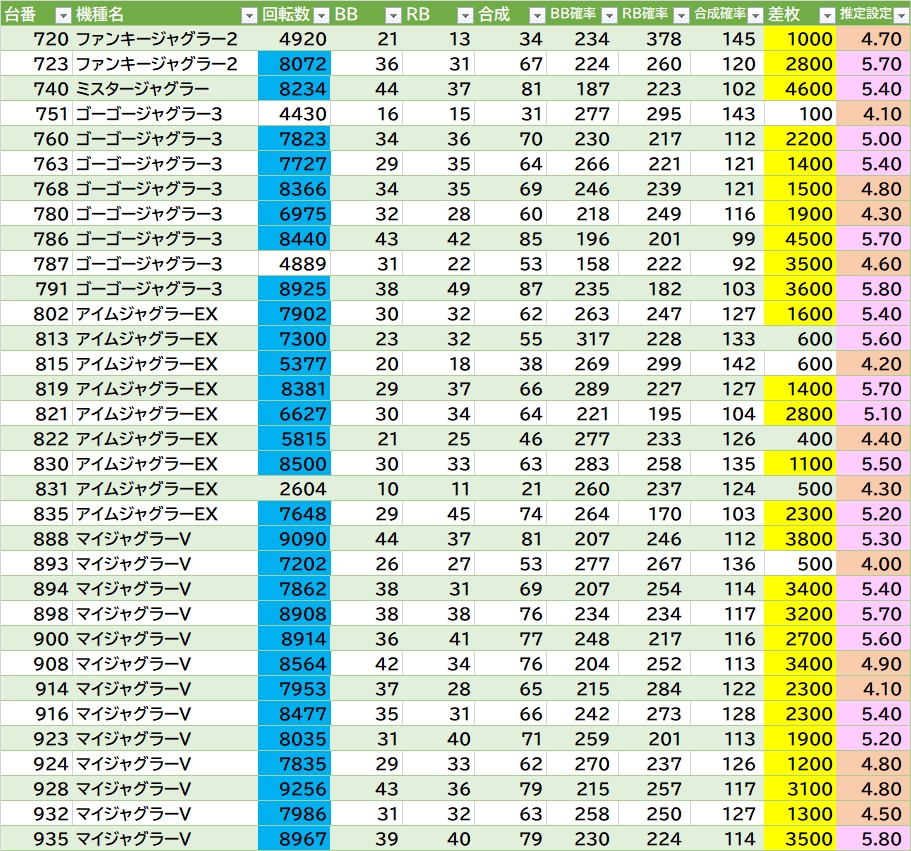Viewport: 911px width, 851px height.
Task: Select spin count cell 8234
Action: pyautogui.click(x=295, y=89)
